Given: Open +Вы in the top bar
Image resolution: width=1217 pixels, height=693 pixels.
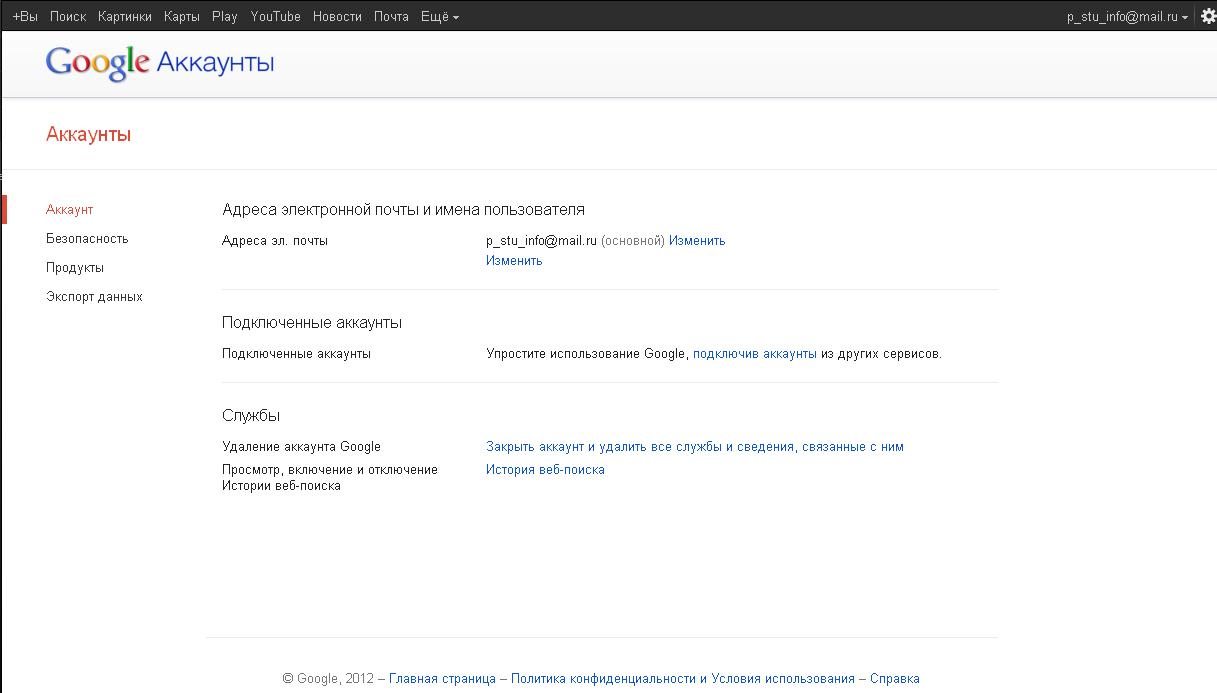Looking at the screenshot, I should point(25,16).
